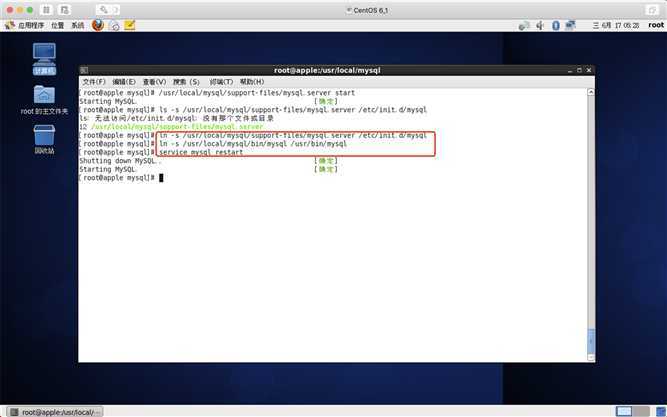
Task: Click the 'Shutting down MySQL.' output line
Action: (119, 161)
